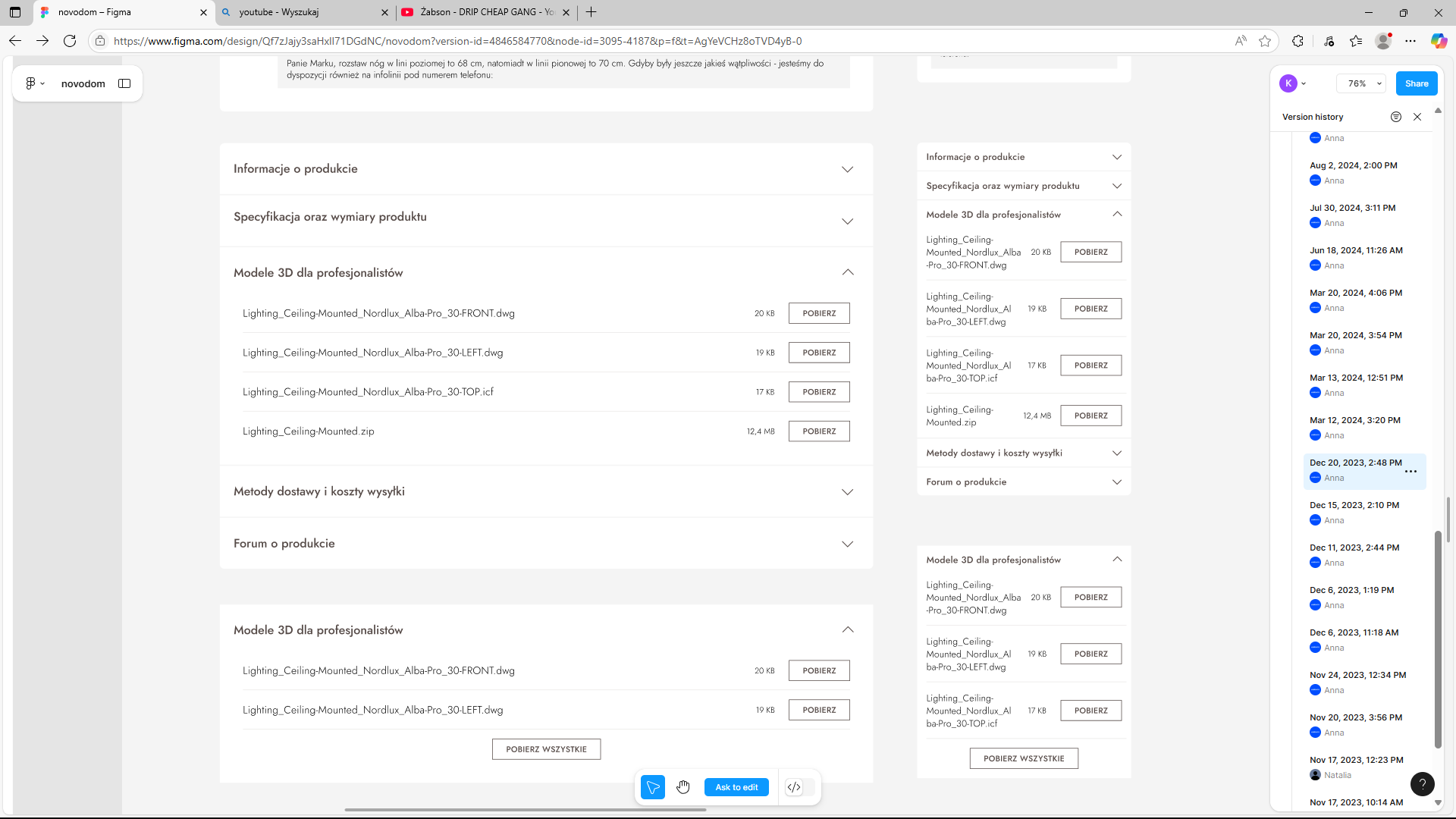
Task: Expand Informacje o produkcie section
Action: [x=847, y=169]
